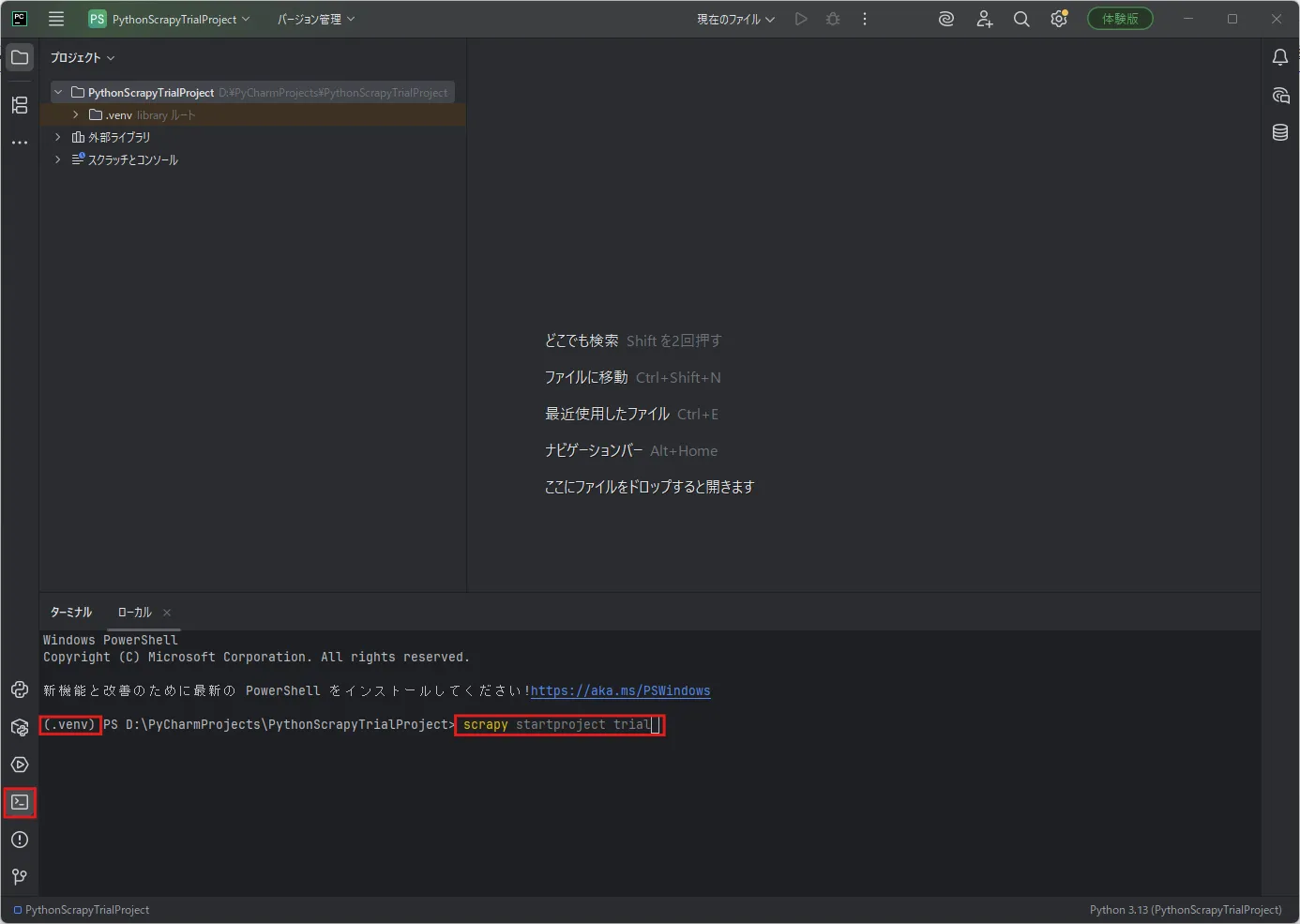This screenshot has height=924, width=1300.
Task: Click the 最近使用したファイル hint text
Action: [607, 414]
